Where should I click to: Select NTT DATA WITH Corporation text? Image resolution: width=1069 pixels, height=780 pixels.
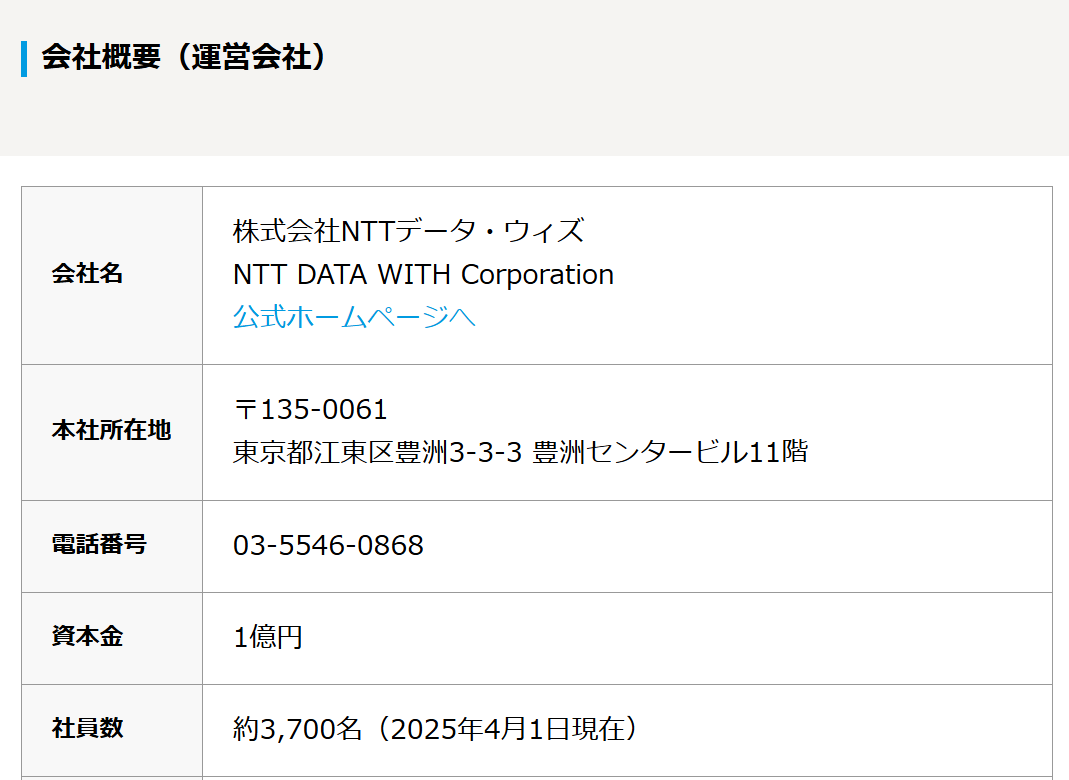pyautogui.click(x=423, y=274)
